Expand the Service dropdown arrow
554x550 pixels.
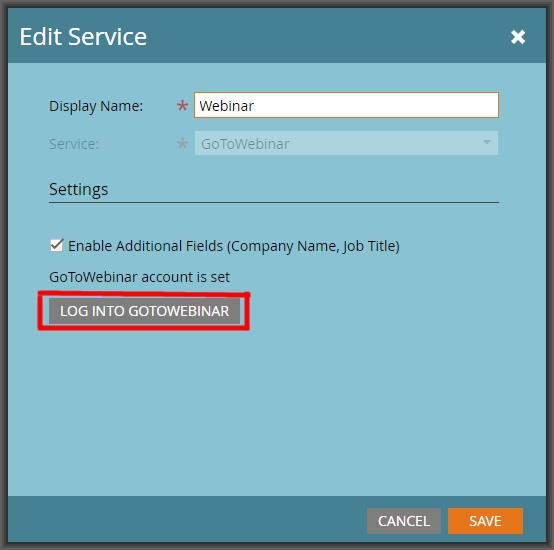click(487, 142)
